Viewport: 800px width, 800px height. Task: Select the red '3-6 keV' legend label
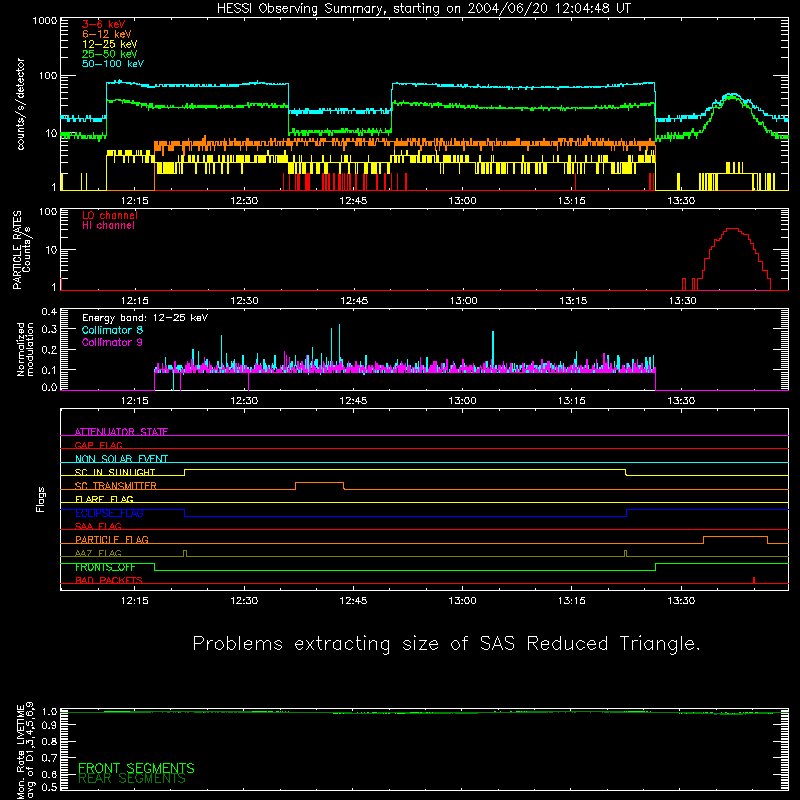[x=103, y=24]
